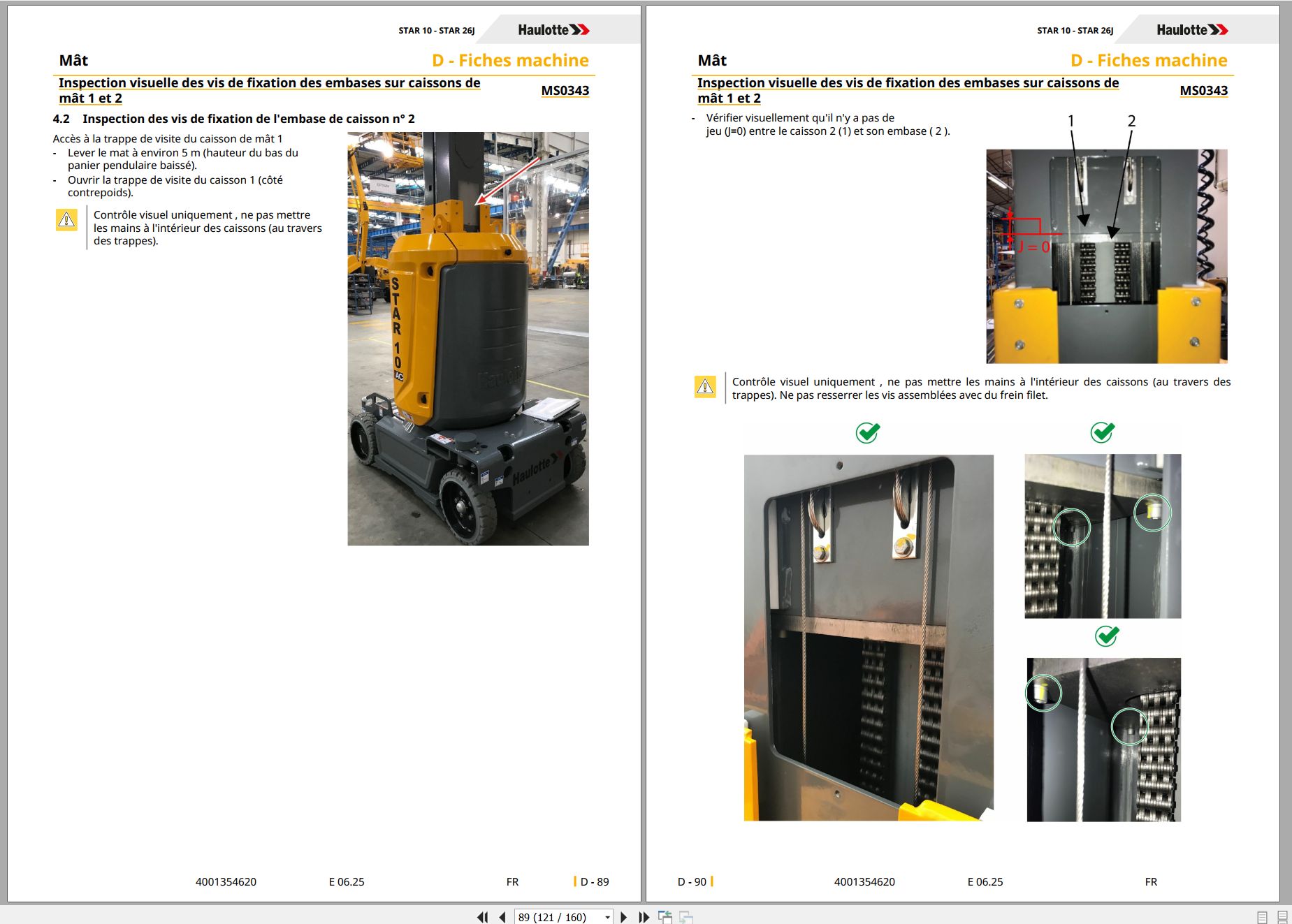Click the 'D - 90' page number footer
Image resolution: width=1292 pixels, height=924 pixels.
(692, 881)
